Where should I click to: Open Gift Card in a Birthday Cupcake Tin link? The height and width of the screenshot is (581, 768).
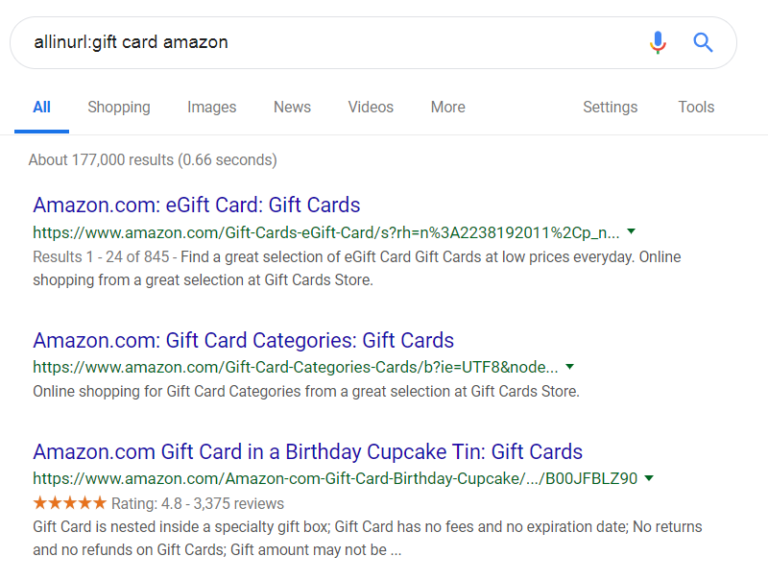308,451
